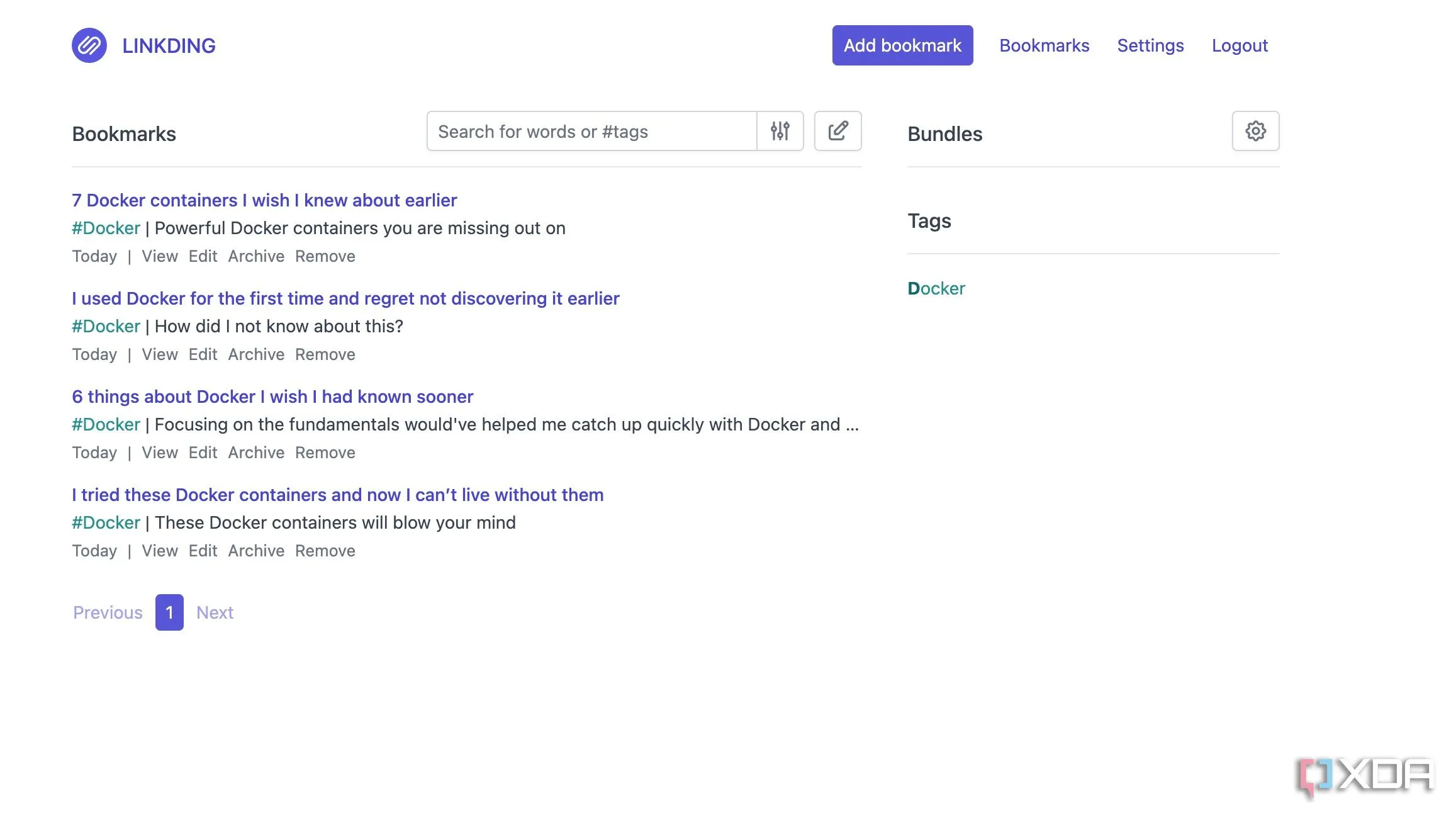Edit the 'I used Docker' bookmark
Image resolution: width=1456 pixels, height=822 pixels.
[x=203, y=354]
